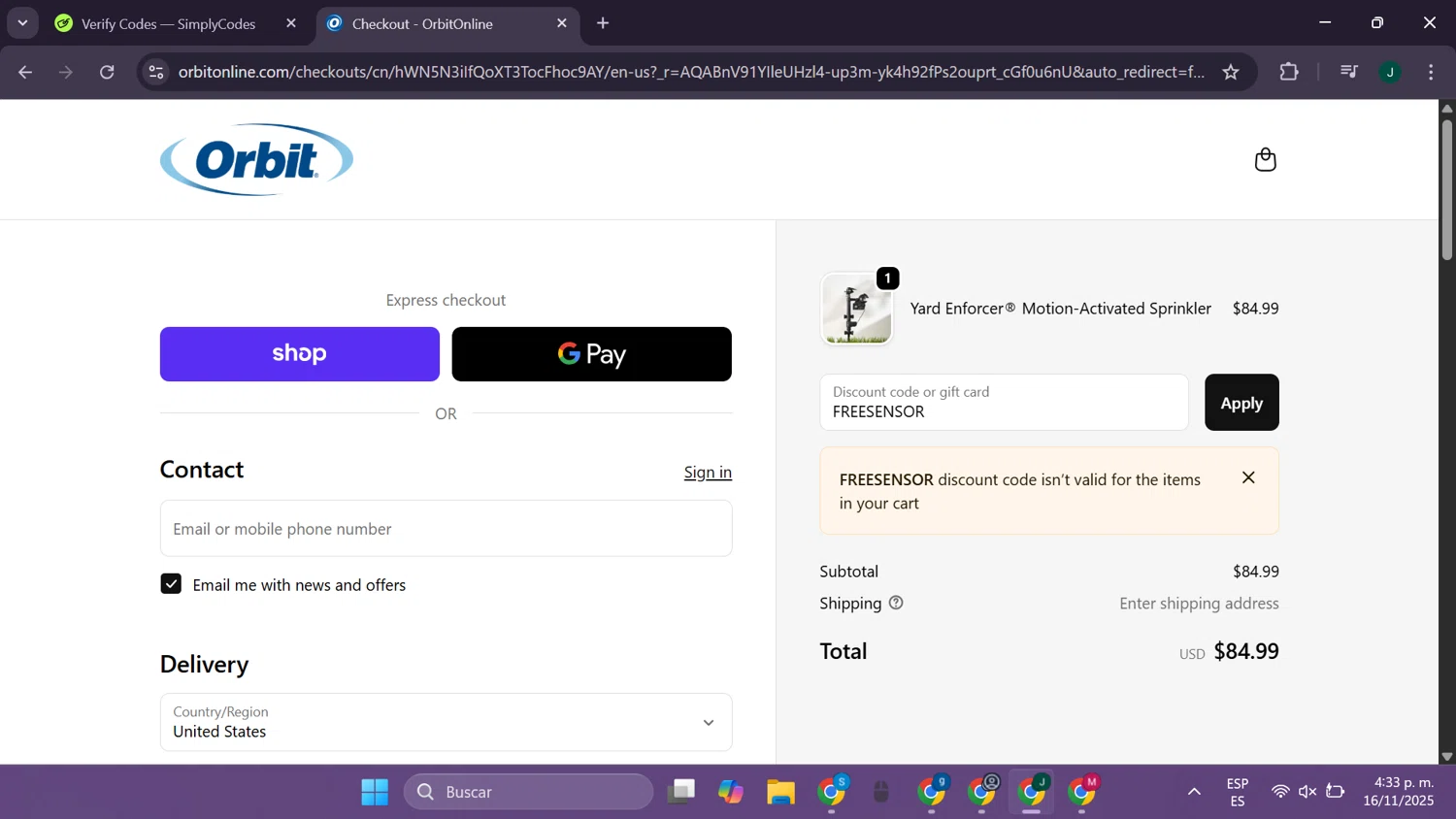This screenshot has width=1456, height=819.
Task: Switch ESP ES keyboard language
Action: point(1237,792)
